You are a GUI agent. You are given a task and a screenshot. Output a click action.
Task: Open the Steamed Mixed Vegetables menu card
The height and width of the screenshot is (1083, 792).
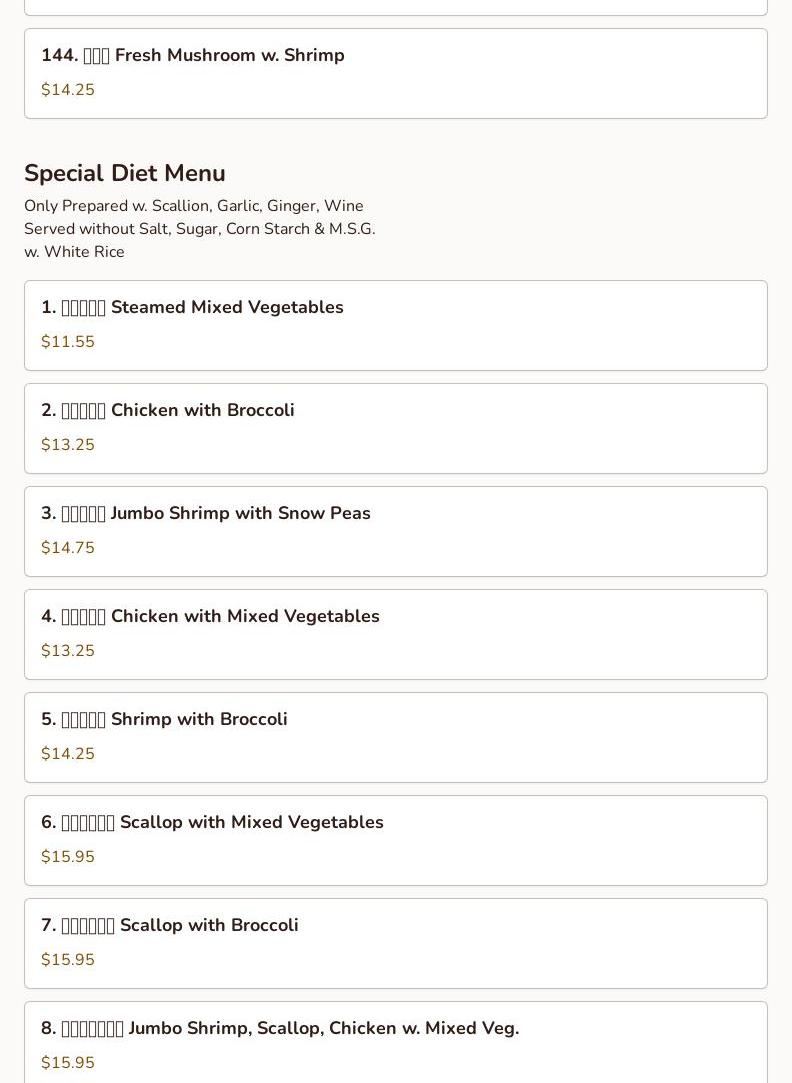(396, 325)
